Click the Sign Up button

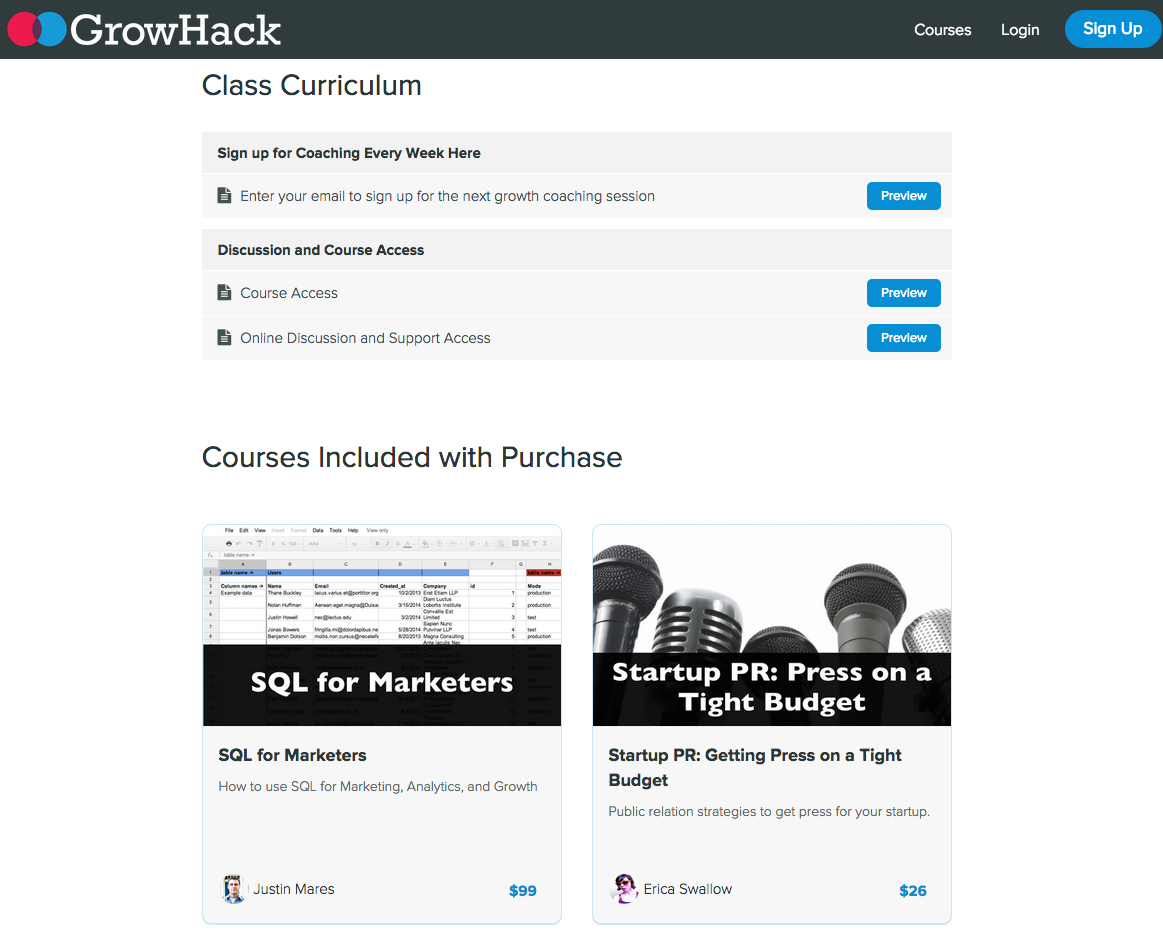click(x=1112, y=29)
